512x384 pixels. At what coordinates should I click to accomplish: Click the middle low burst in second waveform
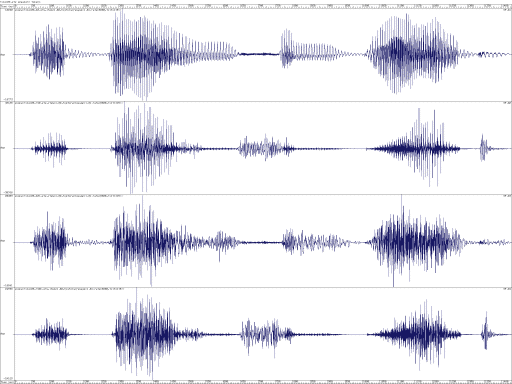267,148
